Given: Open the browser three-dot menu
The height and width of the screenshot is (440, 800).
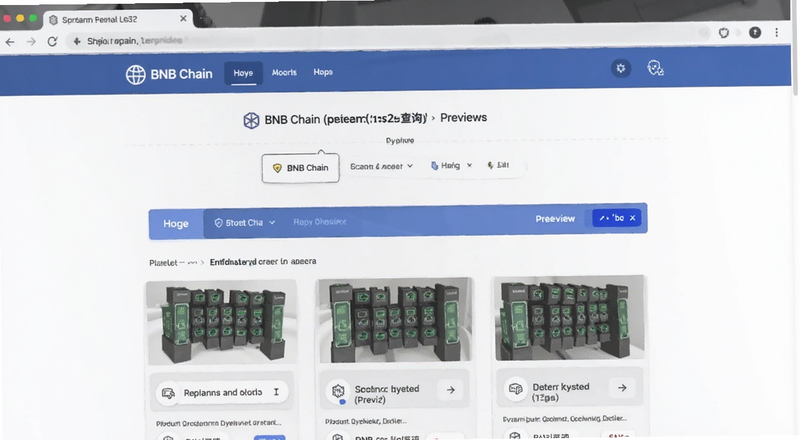Looking at the screenshot, I should 777,33.
